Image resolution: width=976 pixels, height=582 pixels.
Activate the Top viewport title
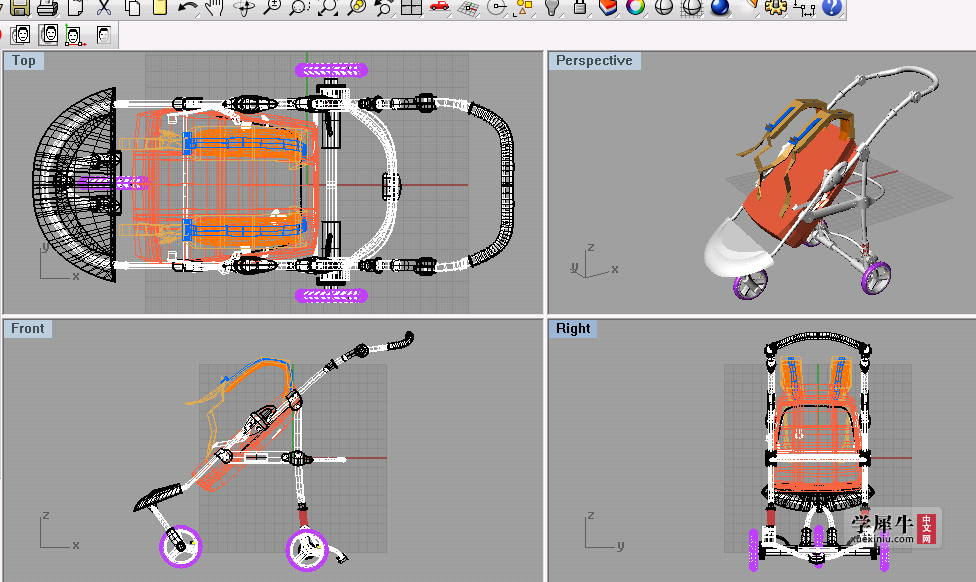tap(24, 60)
